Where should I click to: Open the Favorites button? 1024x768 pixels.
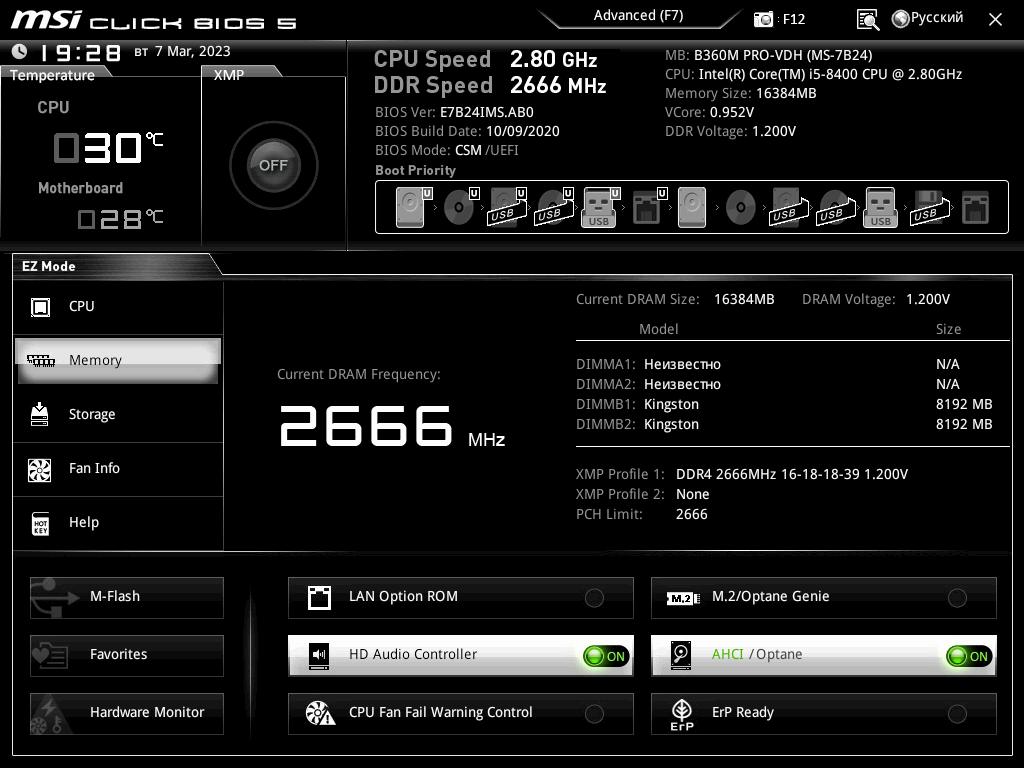point(127,655)
